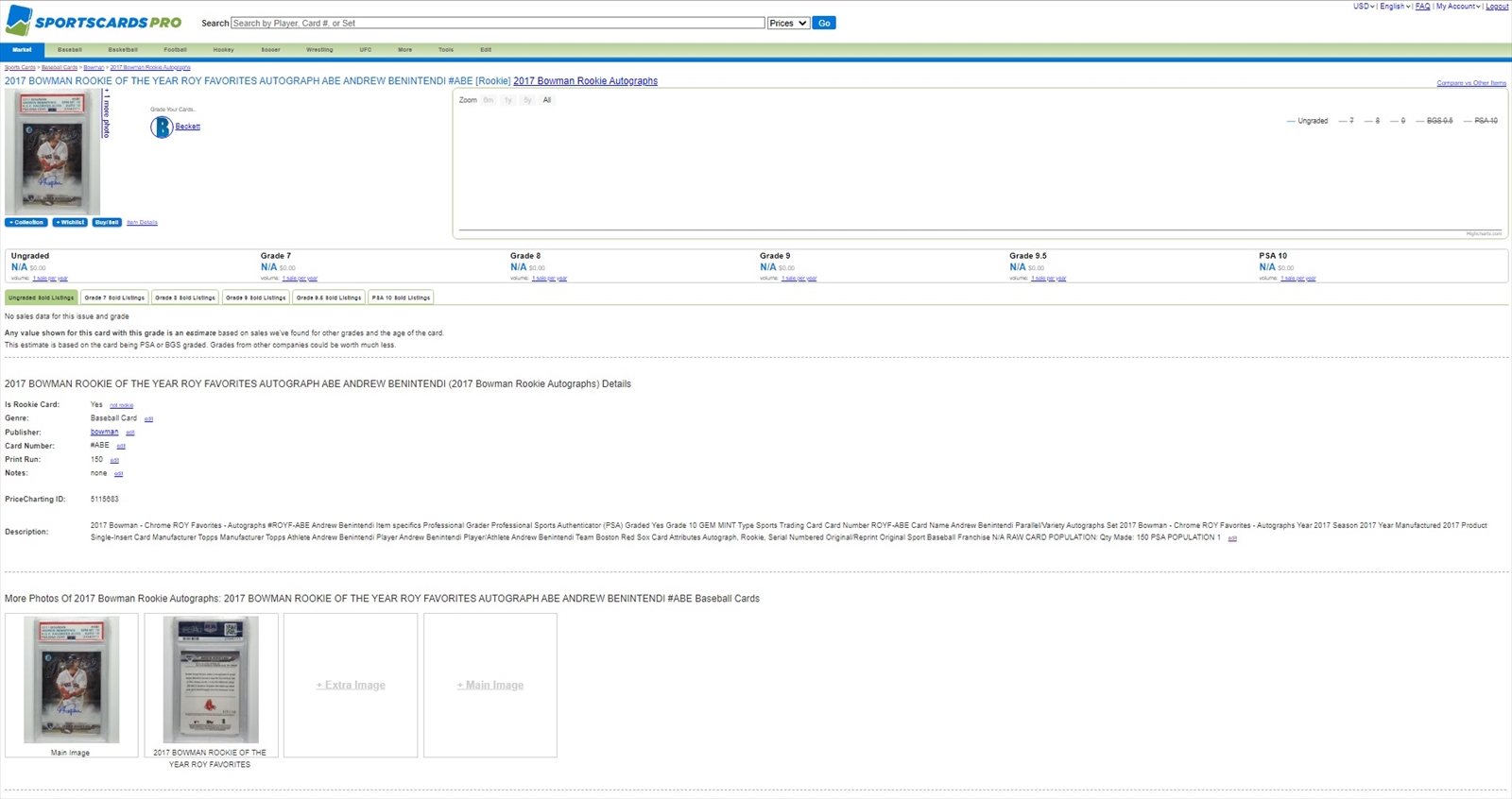Viewport: 1512px width, 799px height.
Task: Open the Beckett grading logo
Action: coord(162,127)
